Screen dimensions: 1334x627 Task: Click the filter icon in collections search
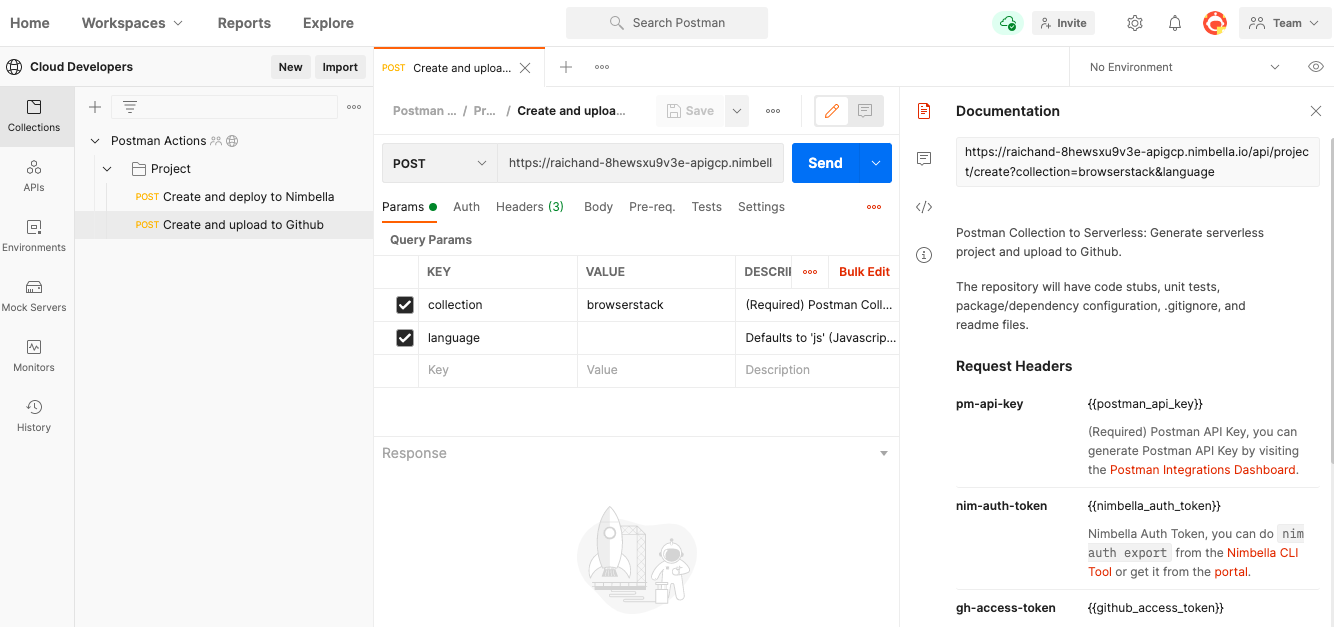pos(130,107)
